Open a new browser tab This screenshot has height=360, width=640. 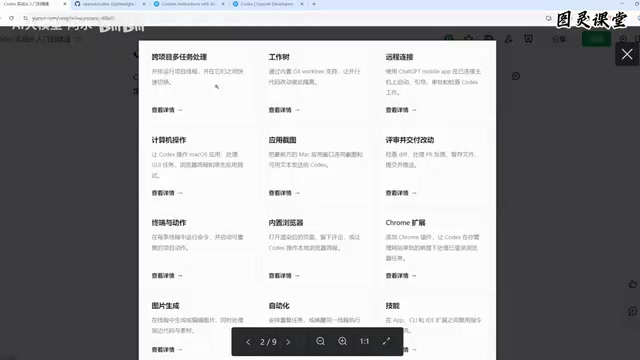point(314,4)
